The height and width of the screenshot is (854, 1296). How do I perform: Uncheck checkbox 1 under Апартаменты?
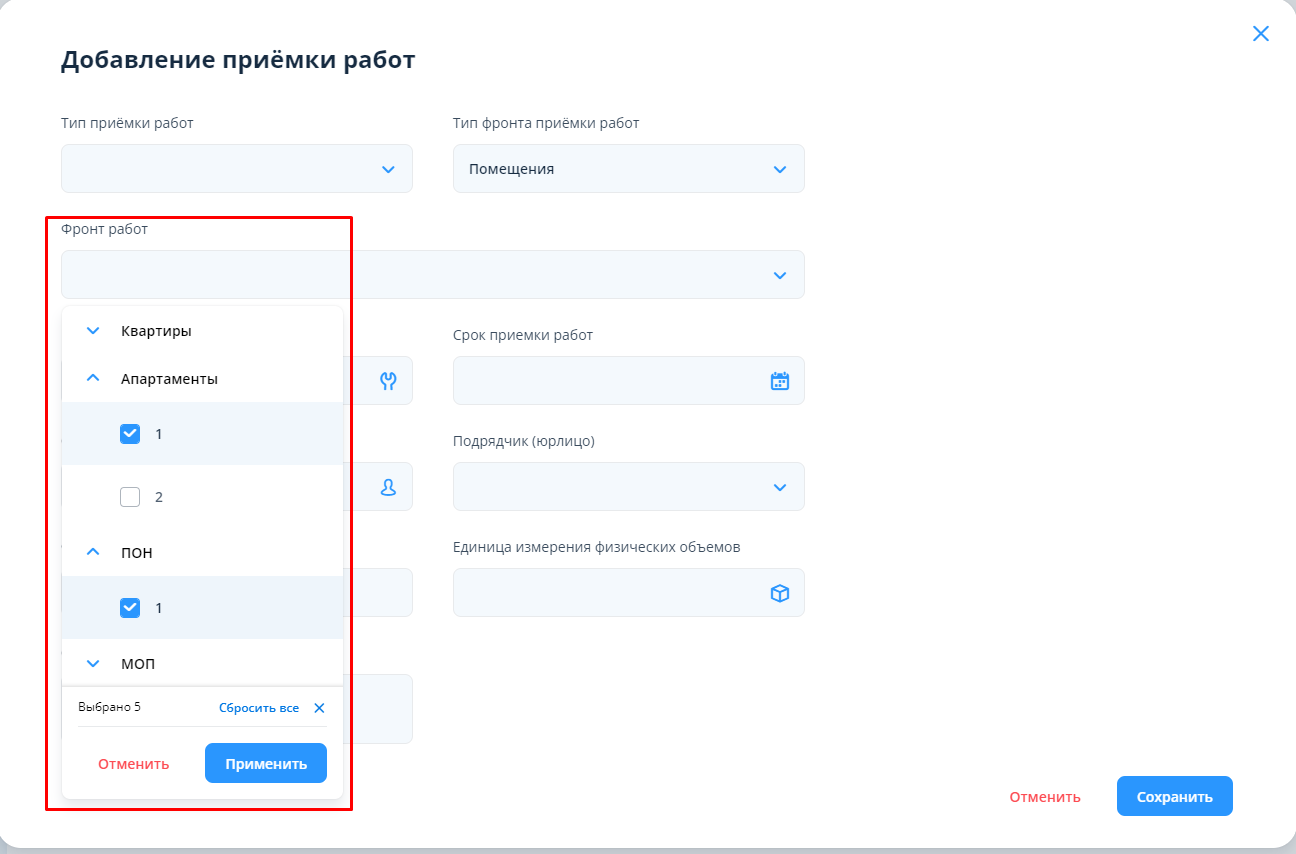[130, 434]
